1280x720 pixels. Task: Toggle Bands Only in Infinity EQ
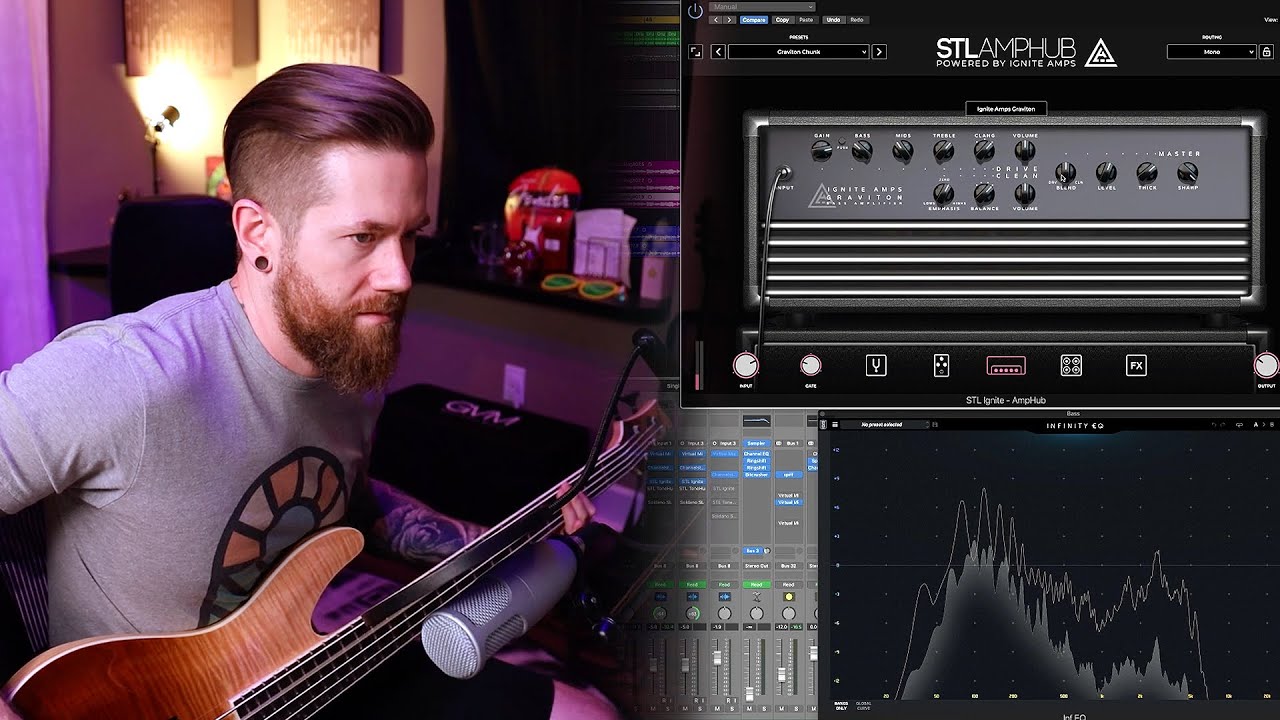(841, 707)
